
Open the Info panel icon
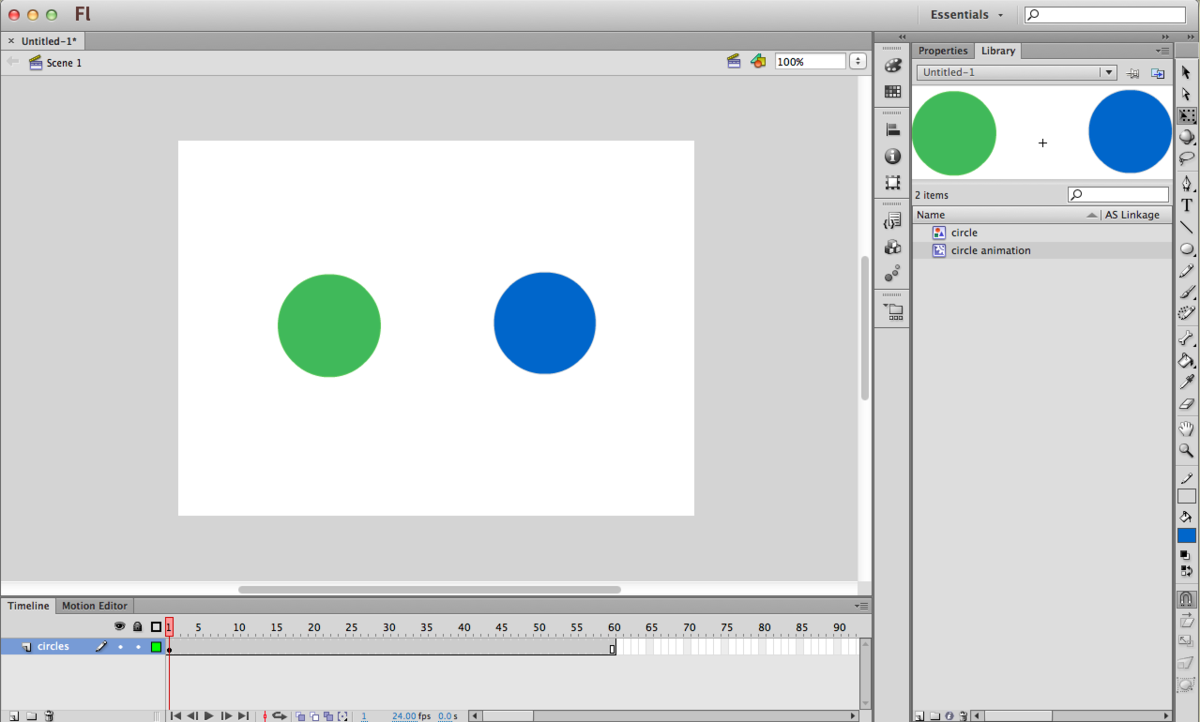click(892, 156)
